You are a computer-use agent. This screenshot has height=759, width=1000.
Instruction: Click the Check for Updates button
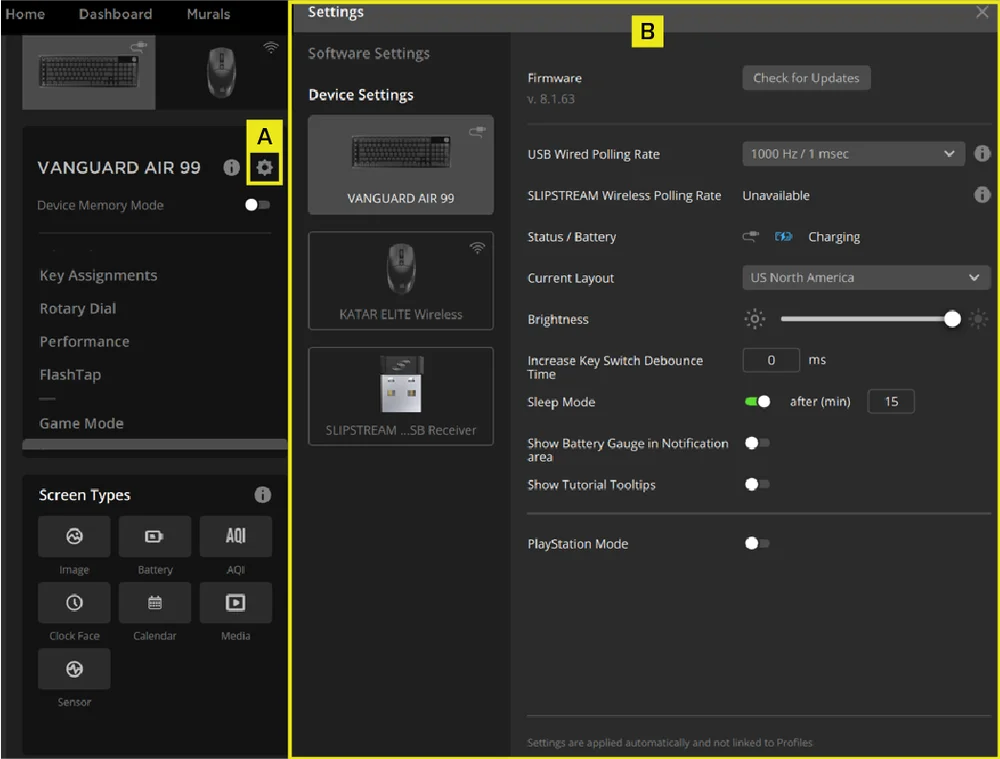(x=806, y=78)
